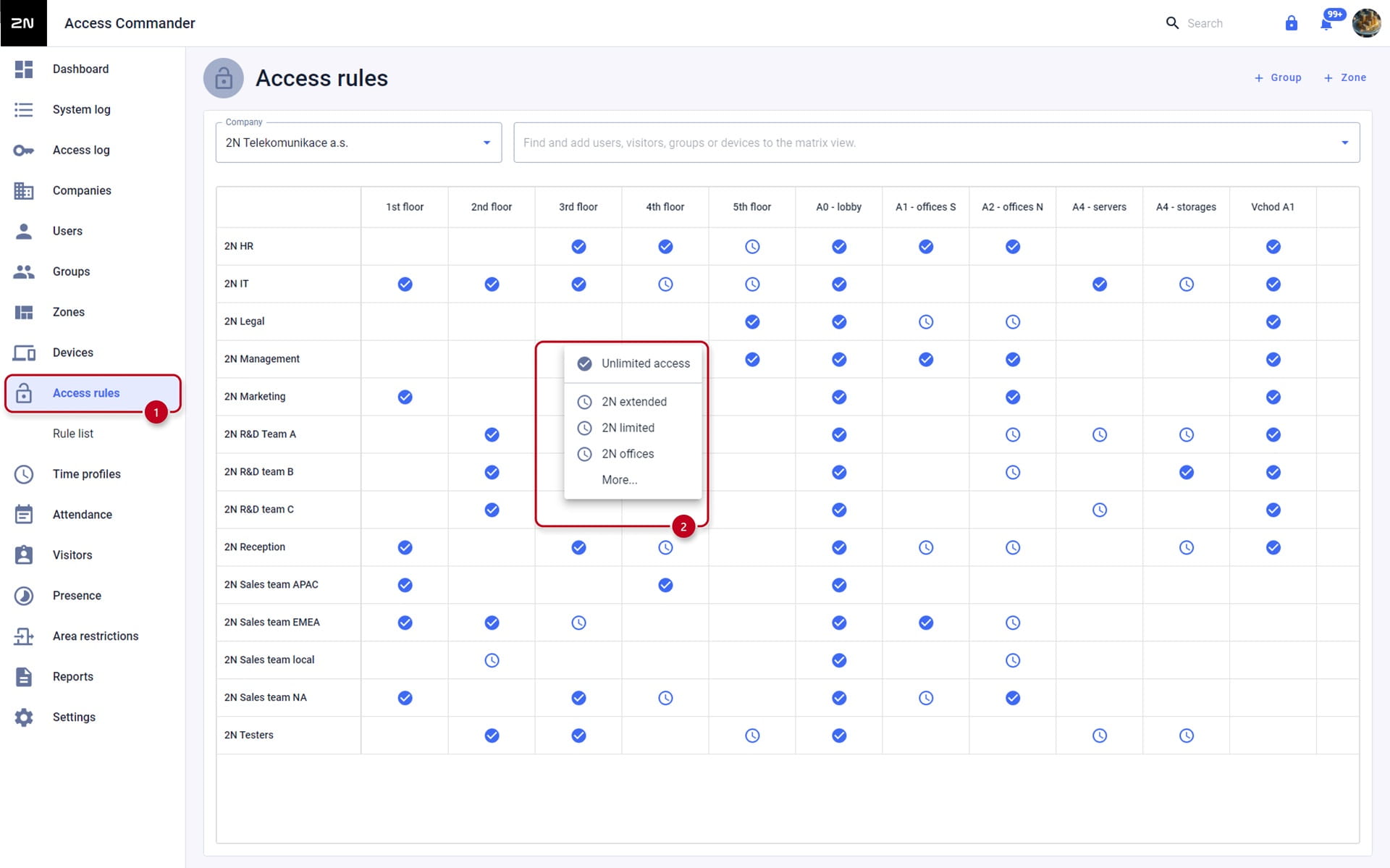Click the Settings gear icon
The image size is (1390, 868).
[24, 717]
